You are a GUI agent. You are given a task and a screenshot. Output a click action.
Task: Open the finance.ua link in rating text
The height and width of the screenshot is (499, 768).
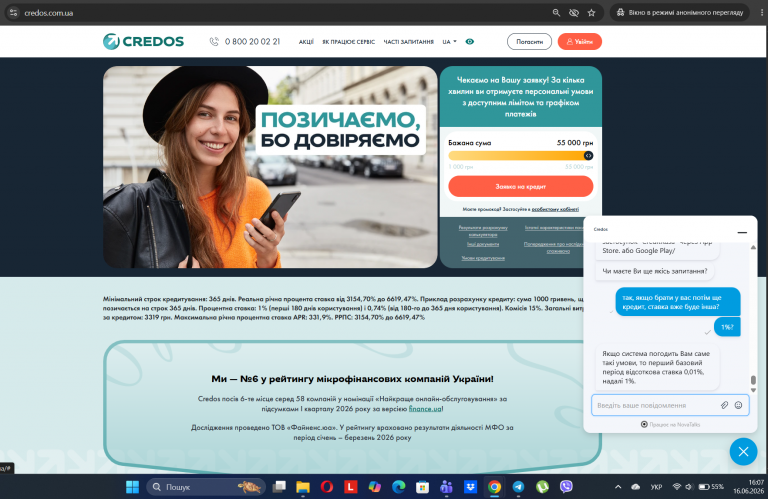coord(425,408)
